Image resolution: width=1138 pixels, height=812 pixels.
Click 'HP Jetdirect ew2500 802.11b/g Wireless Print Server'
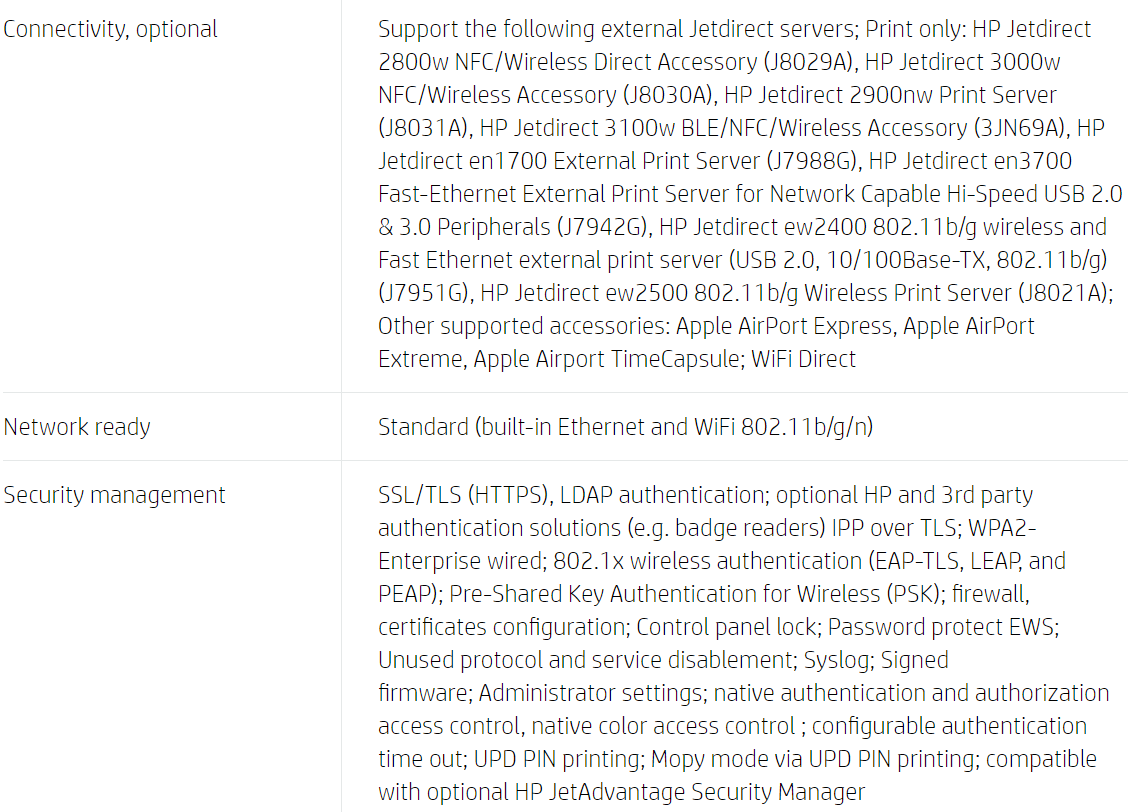745,293
